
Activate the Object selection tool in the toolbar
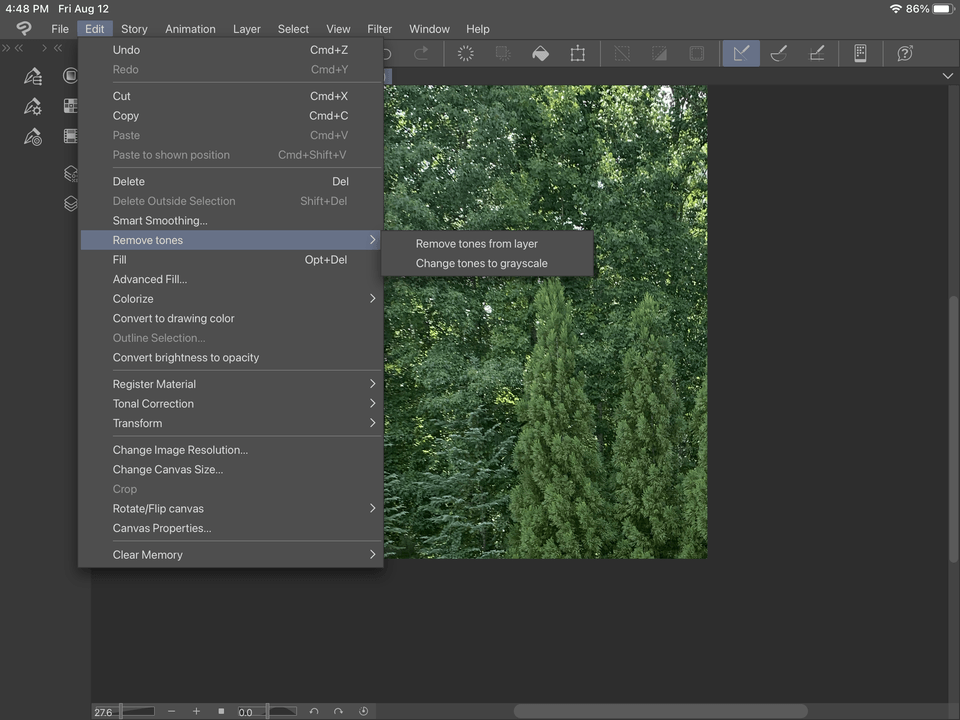741,53
